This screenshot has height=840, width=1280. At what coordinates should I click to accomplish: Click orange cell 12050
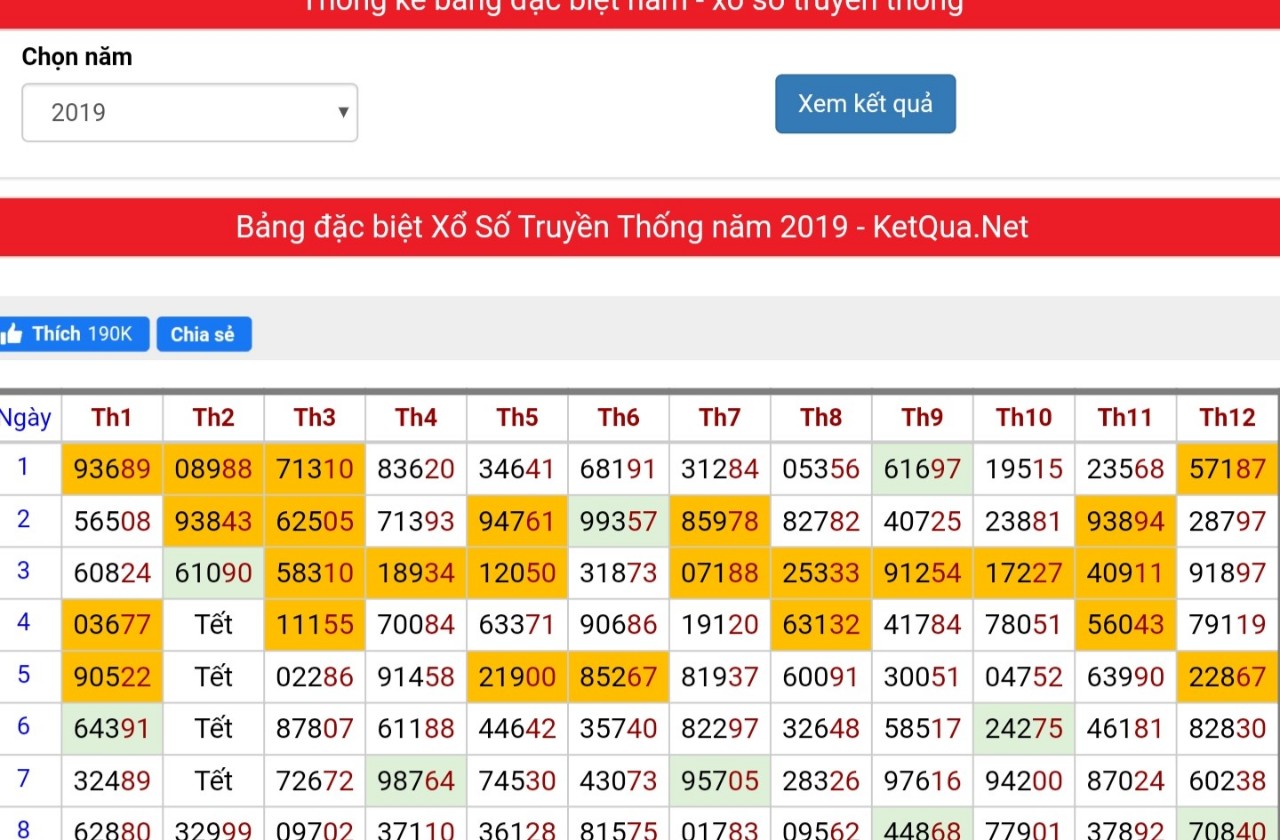(x=517, y=573)
